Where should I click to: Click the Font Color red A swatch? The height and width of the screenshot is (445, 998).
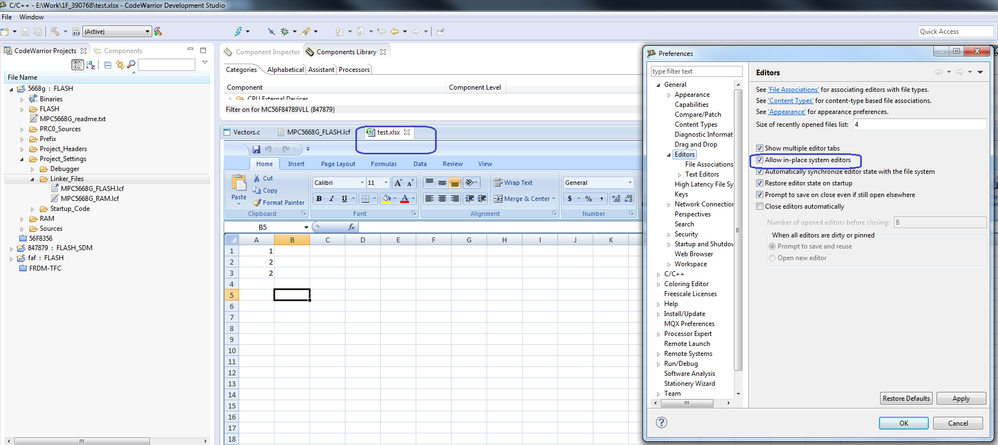[405, 199]
